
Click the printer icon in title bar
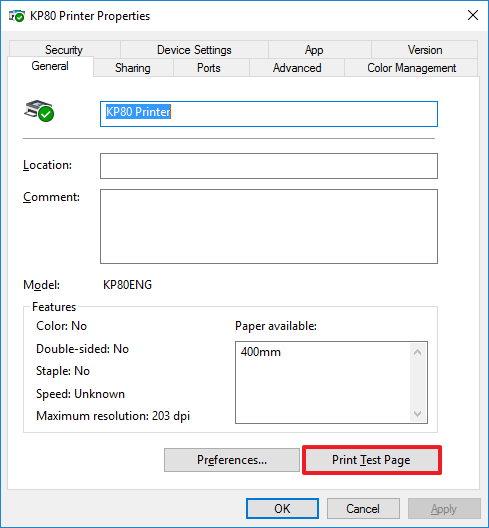click(x=17, y=16)
